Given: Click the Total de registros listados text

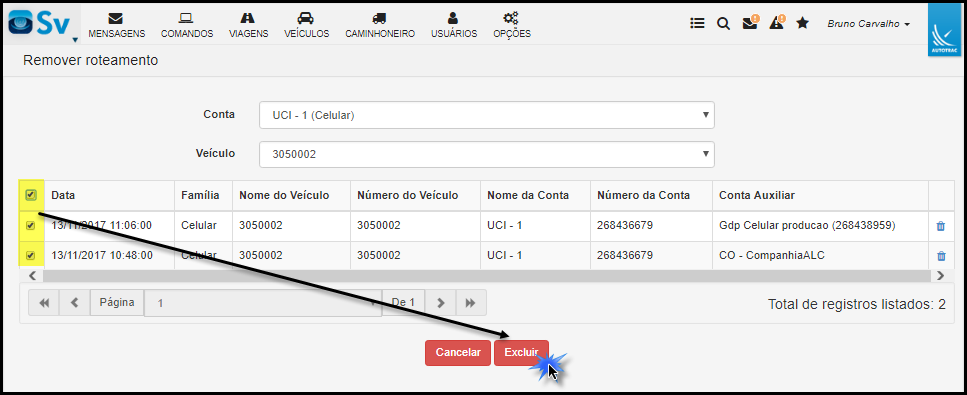Looking at the screenshot, I should click(857, 304).
